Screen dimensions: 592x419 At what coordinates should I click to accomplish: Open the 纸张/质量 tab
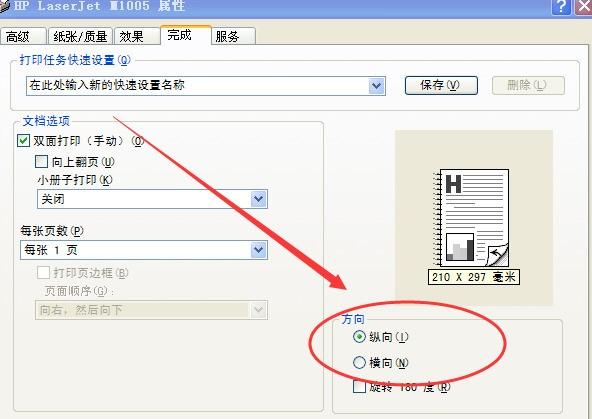click(80, 36)
